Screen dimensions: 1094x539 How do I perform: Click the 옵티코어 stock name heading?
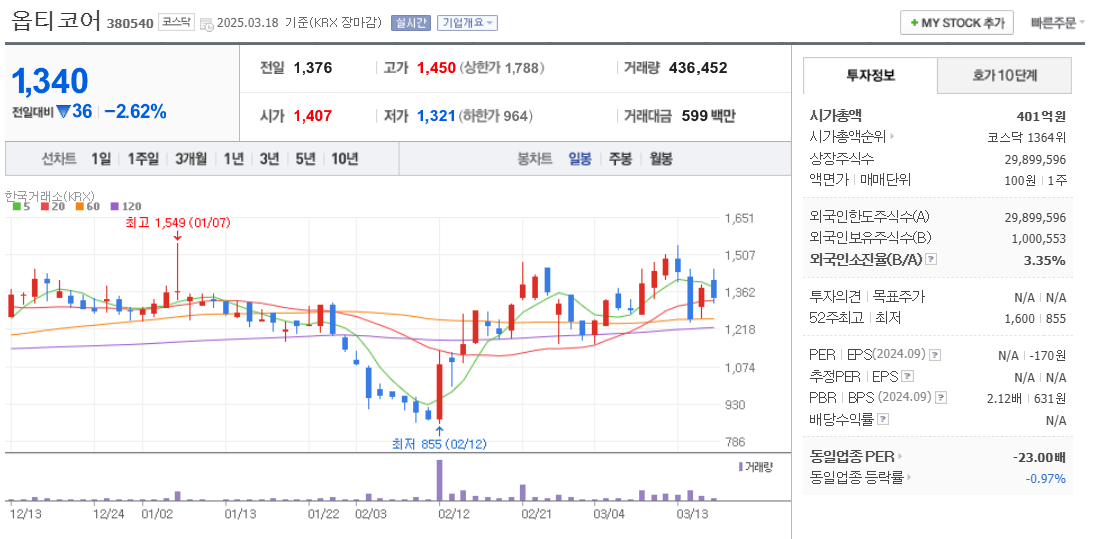[56, 20]
